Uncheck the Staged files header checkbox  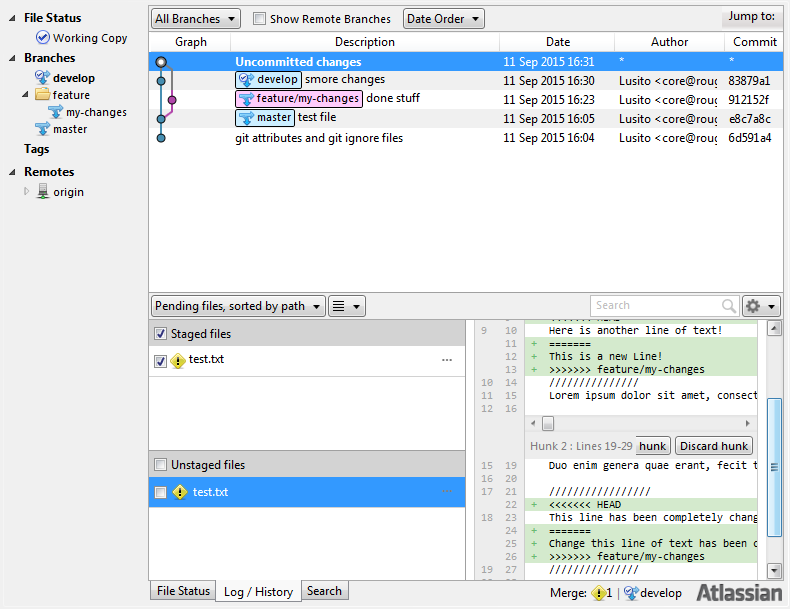tap(160, 333)
